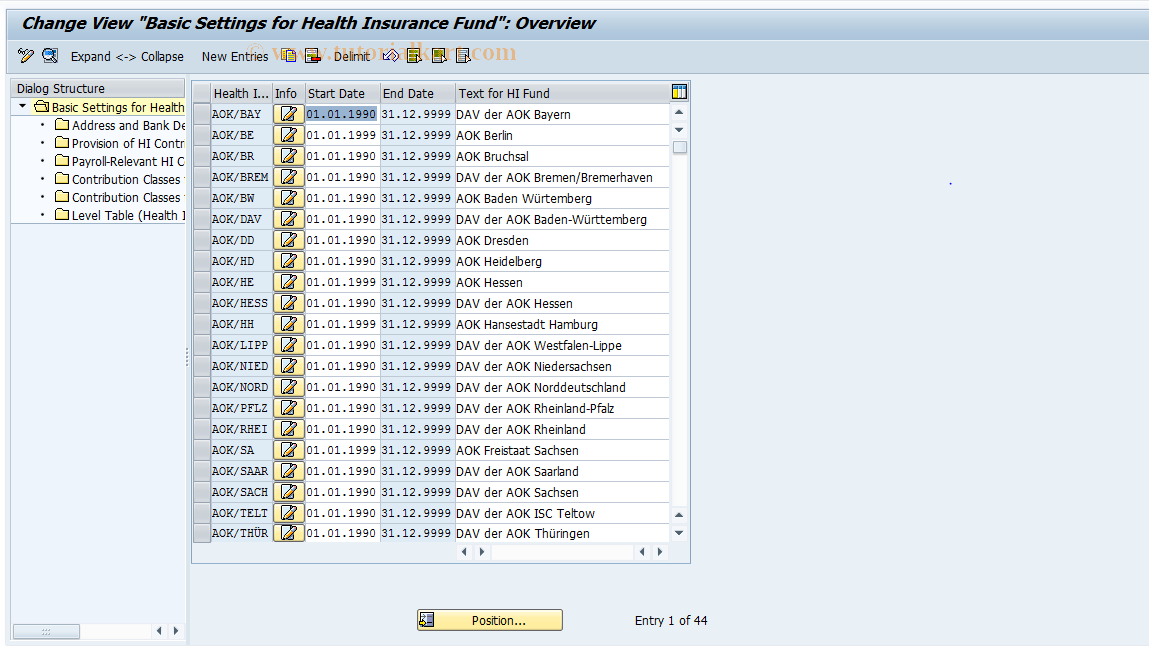This screenshot has height=647, width=1149.
Task: Open Info edit icon for AOK/LIPP
Action: pos(289,345)
